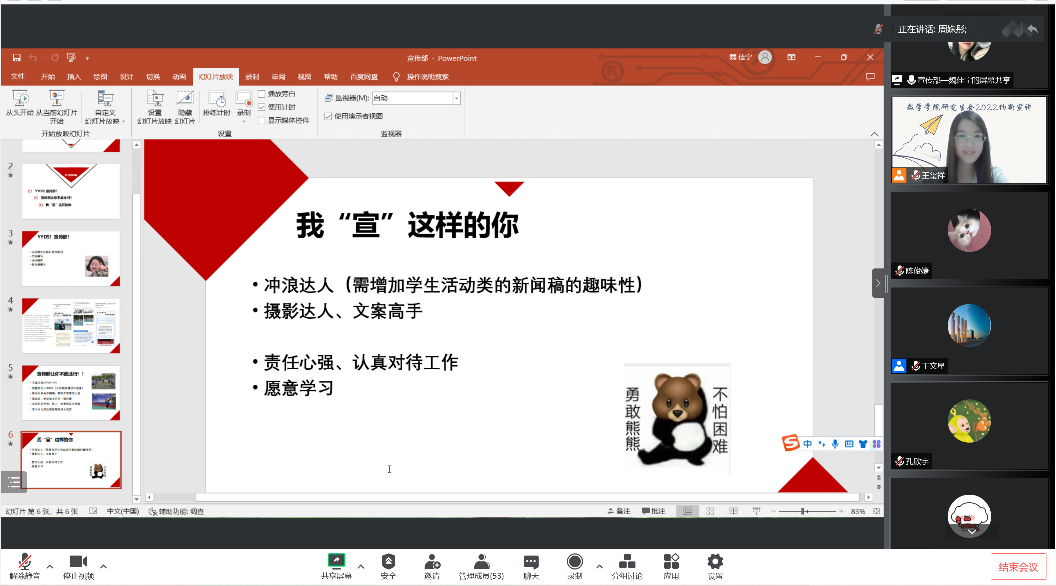Image resolution: width=1056 pixels, height=586 pixels.
Task: Switch to the Insert (插入) ribbon tab
Action: (74, 76)
